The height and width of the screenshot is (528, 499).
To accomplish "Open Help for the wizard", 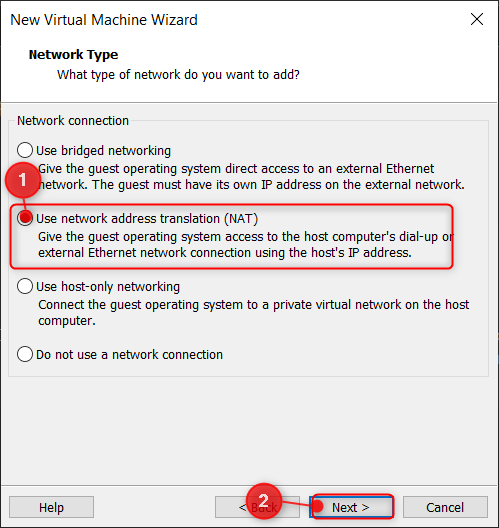I will click(51, 507).
